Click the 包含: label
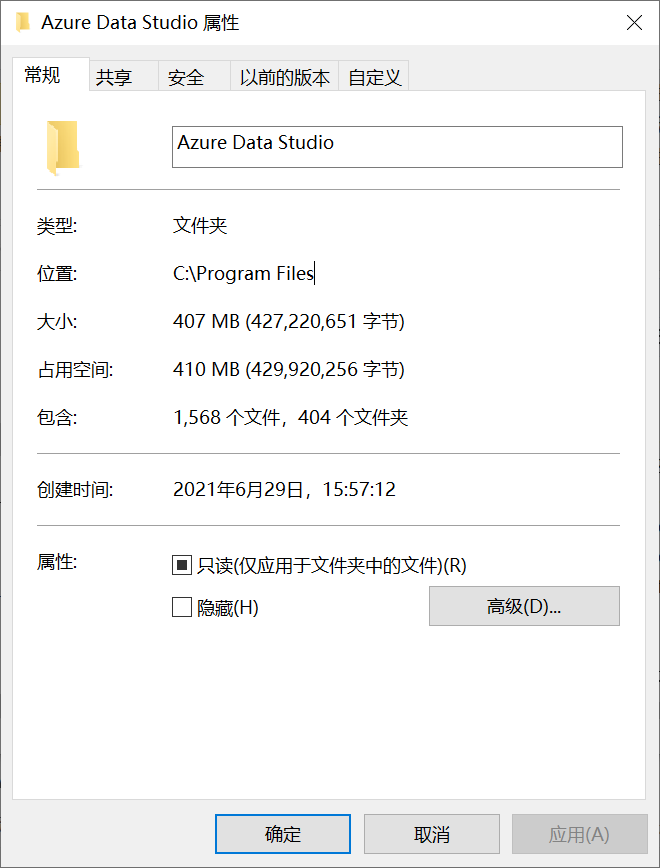This screenshot has height=868, width=660. point(57,417)
